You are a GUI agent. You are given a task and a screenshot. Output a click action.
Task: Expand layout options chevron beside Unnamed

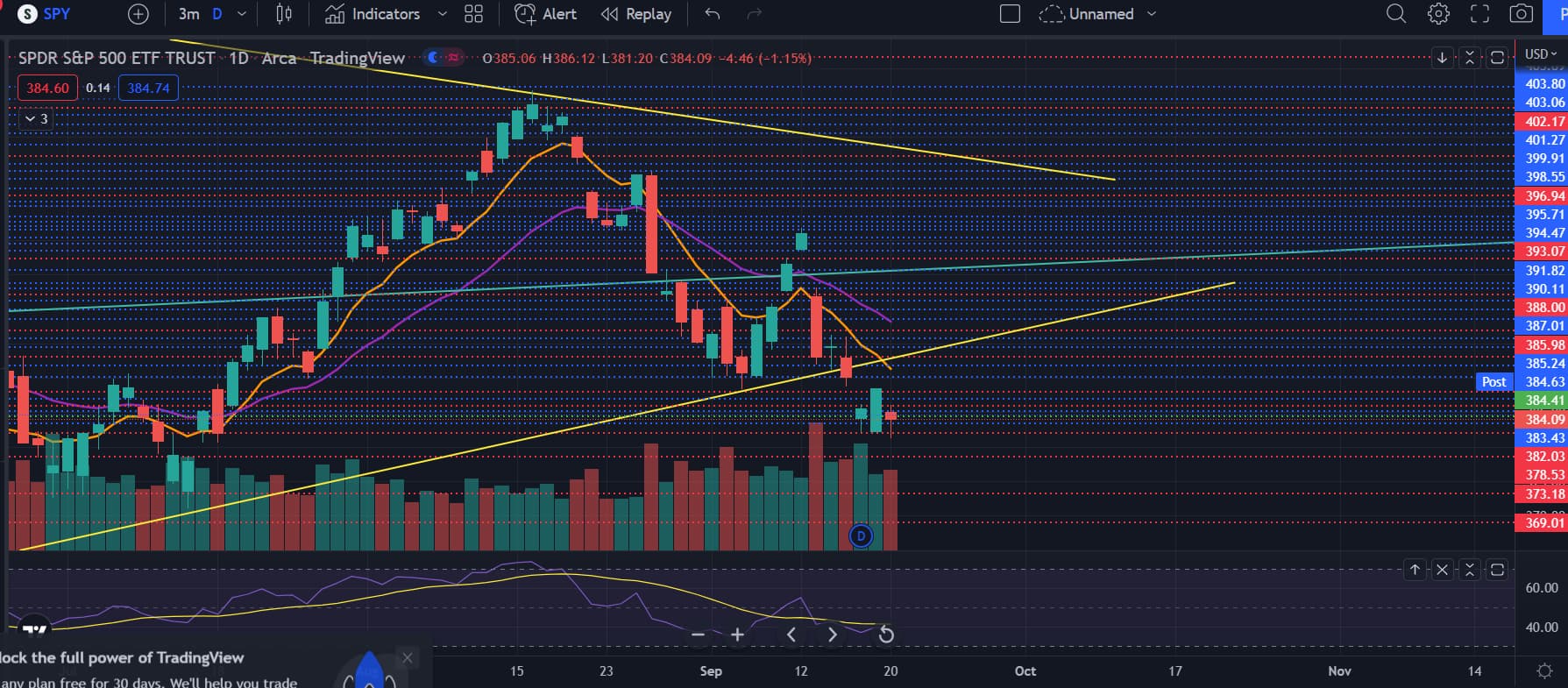click(1152, 14)
